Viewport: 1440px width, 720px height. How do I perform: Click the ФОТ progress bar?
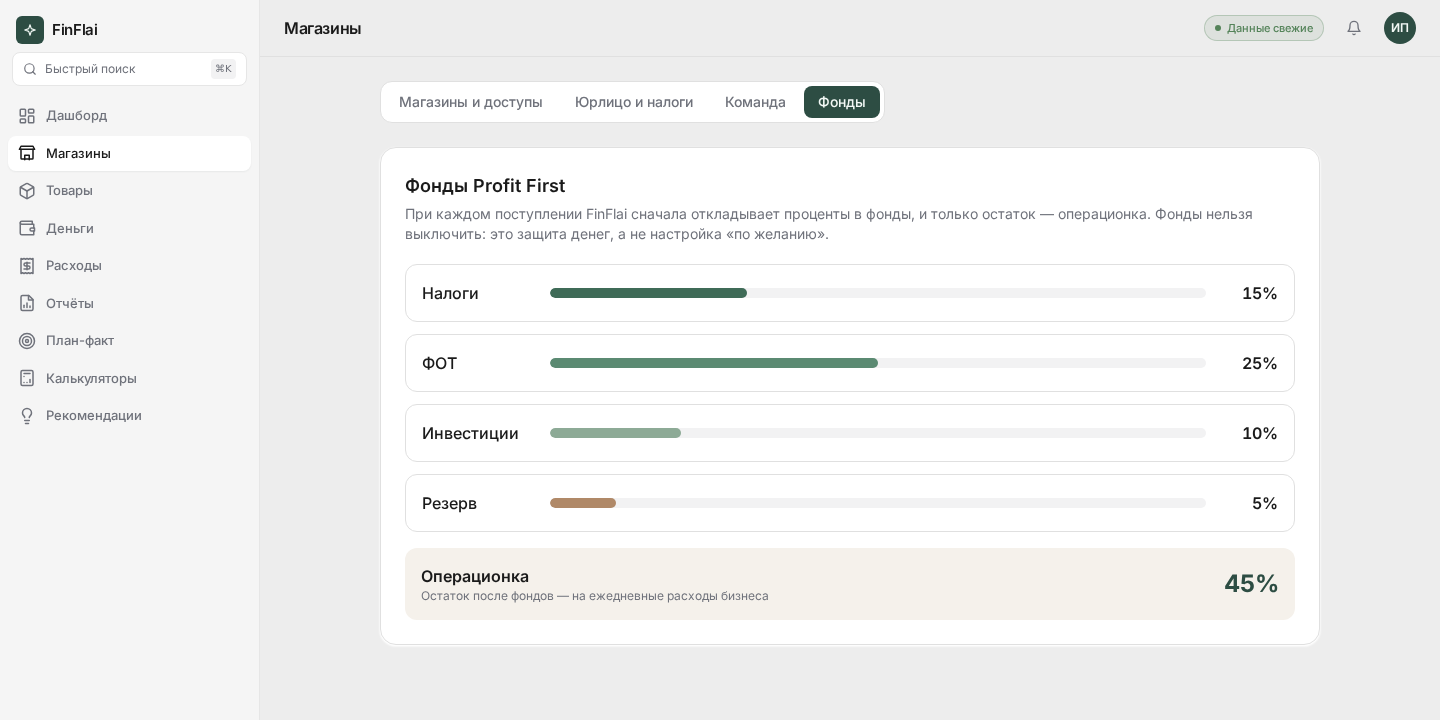pyautogui.click(x=878, y=363)
